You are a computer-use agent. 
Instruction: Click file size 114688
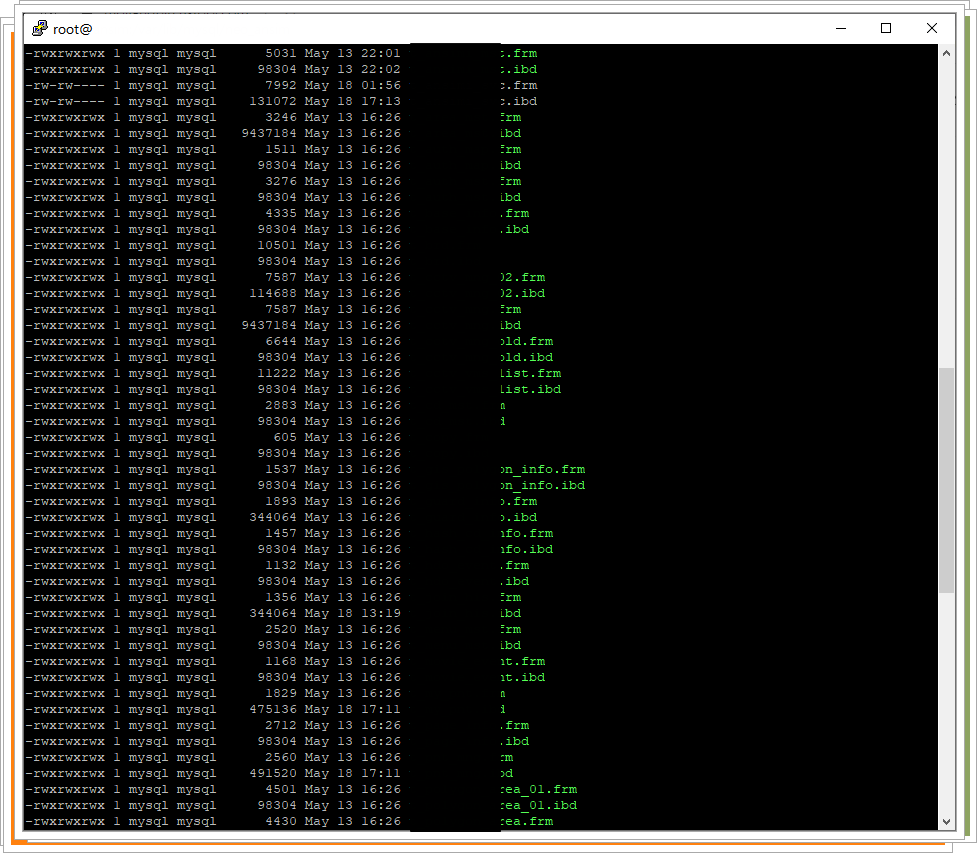coord(273,293)
